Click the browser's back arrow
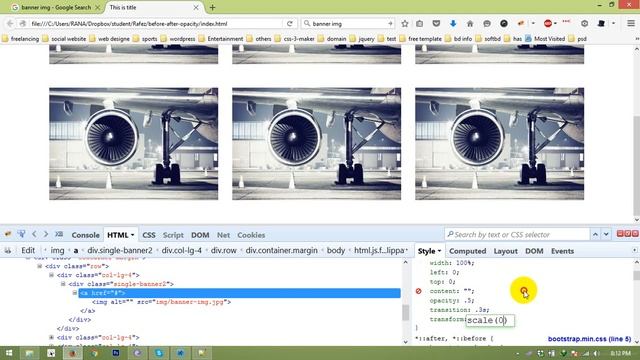640x360 pixels. [10, 24]
